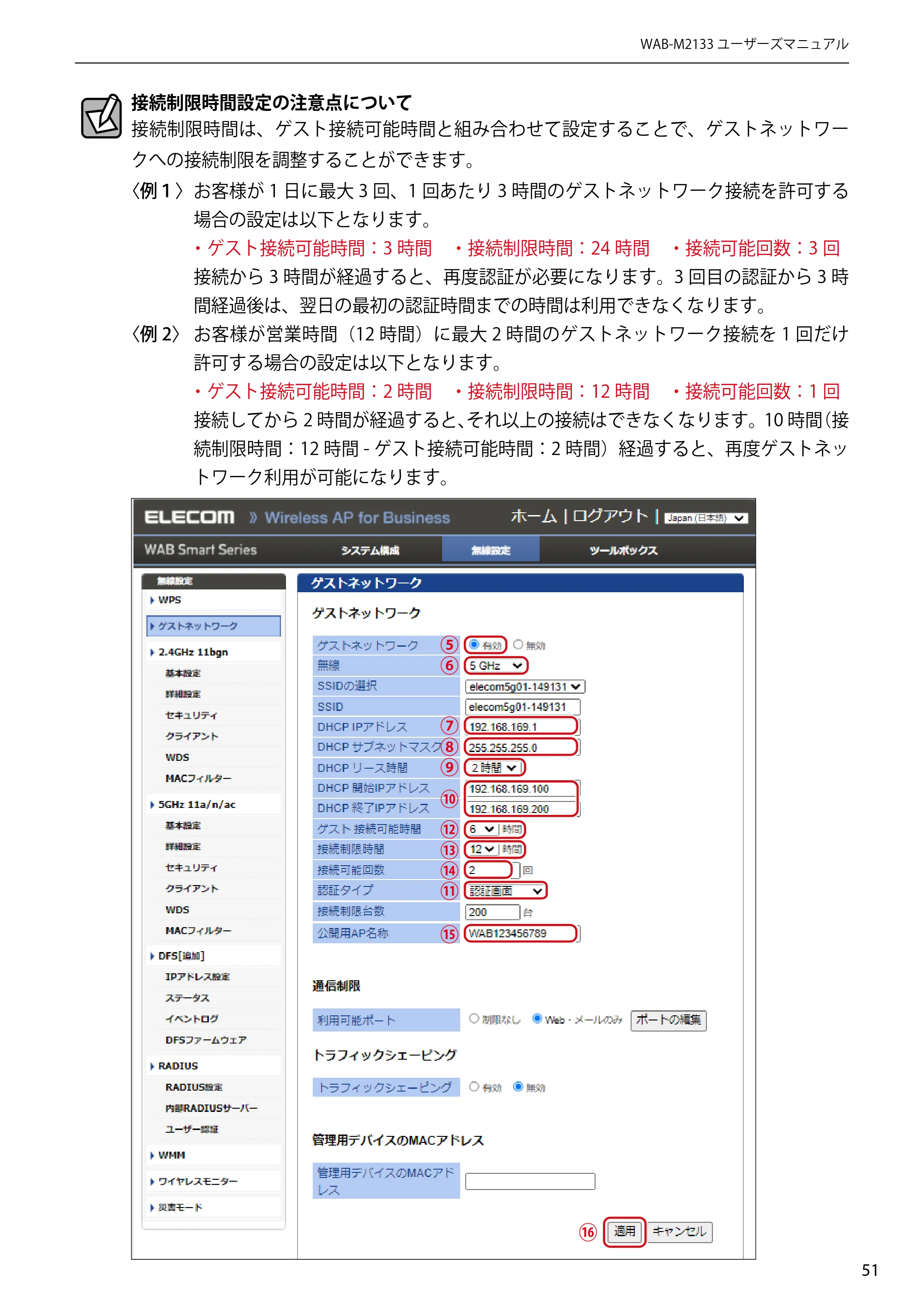
Task: Open the ゲスト接続可能時間 dropdown
Action: coord(482,829)
